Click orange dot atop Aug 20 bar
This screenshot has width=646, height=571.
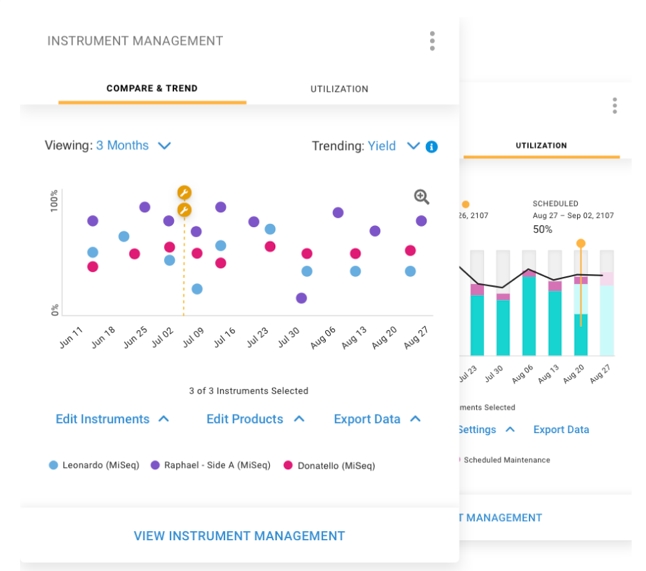click(x=580, y=243)
